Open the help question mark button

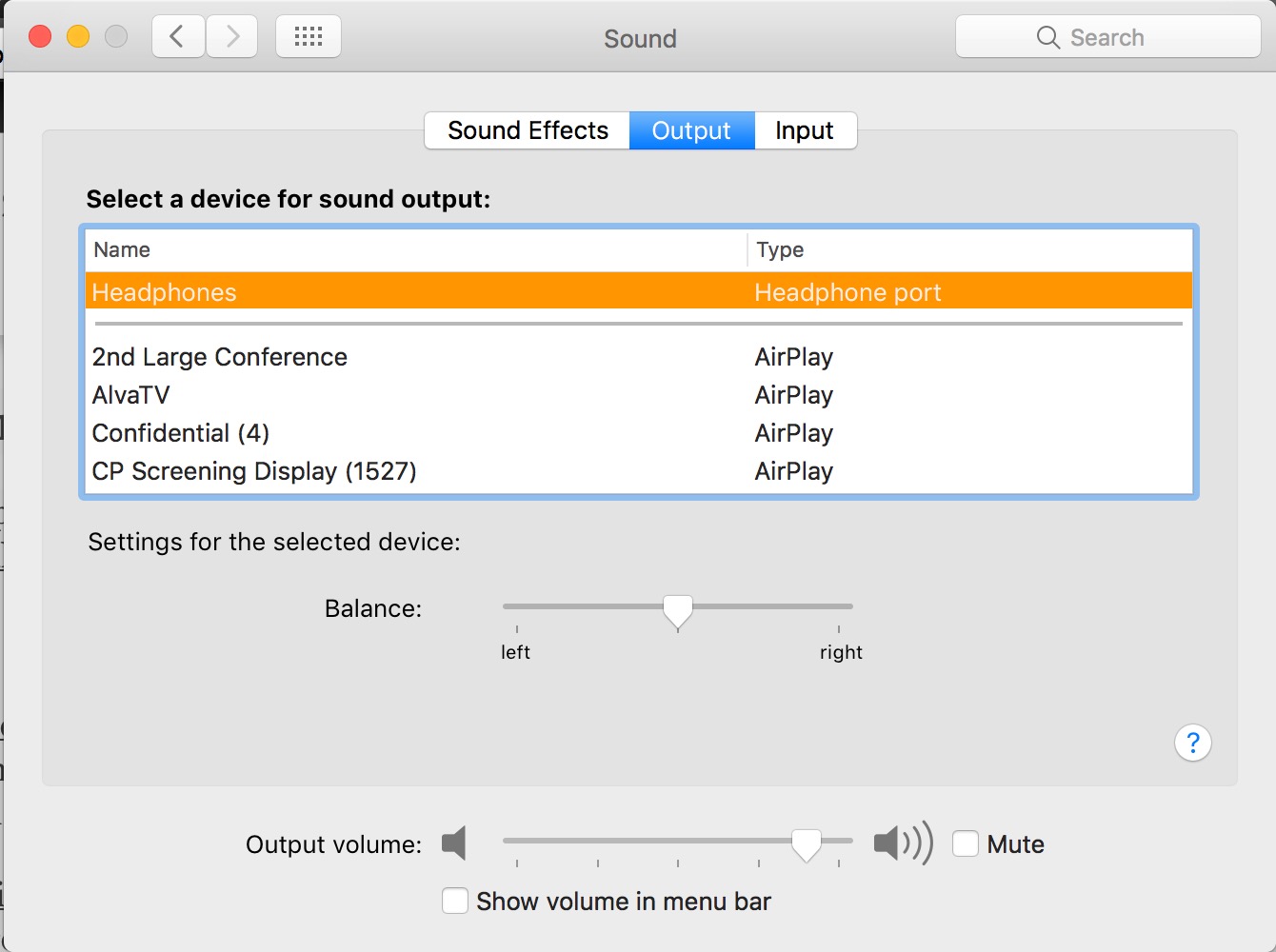click(1192, 743)
